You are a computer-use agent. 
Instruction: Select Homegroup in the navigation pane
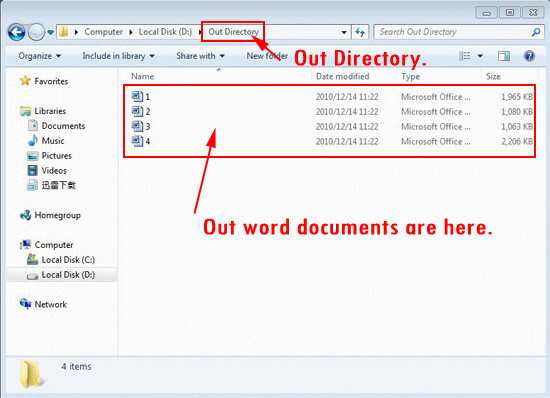pos(58,215)
